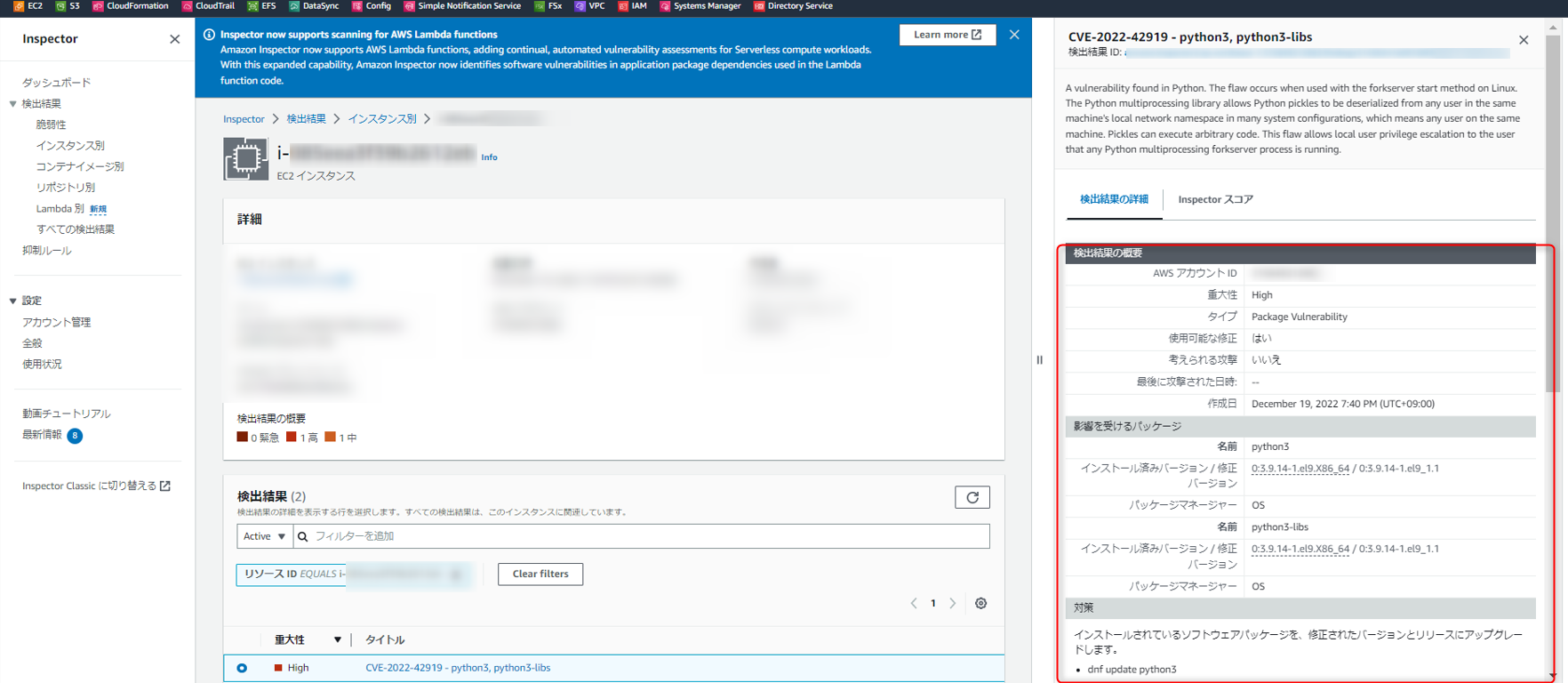
Task: Switch to Inspector スコア tab
Action: point(1215,199)
